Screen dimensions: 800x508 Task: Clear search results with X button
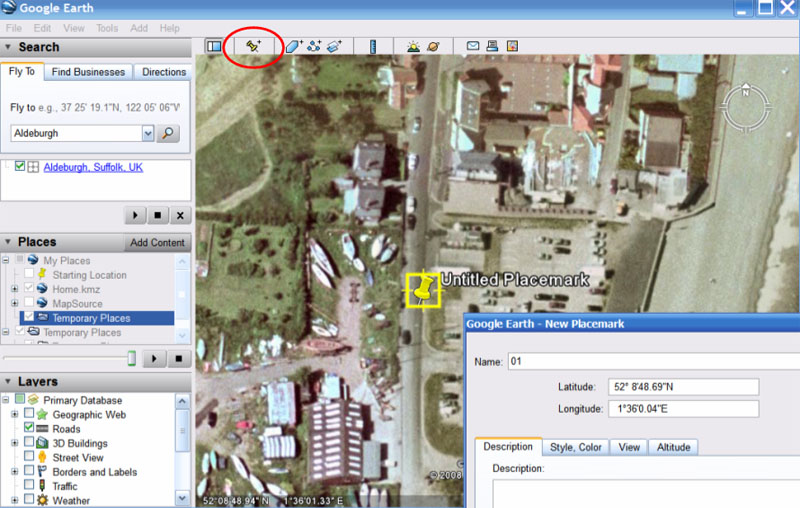click(x=180, y=215)
